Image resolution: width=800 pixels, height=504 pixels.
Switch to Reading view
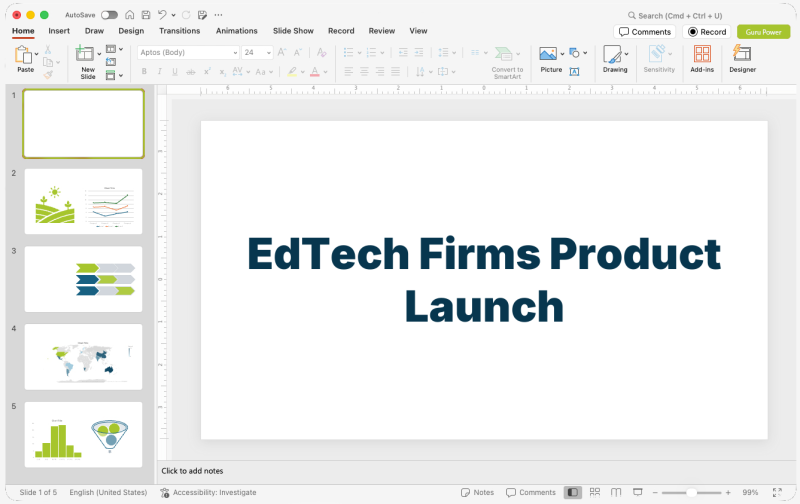point(616,492)
